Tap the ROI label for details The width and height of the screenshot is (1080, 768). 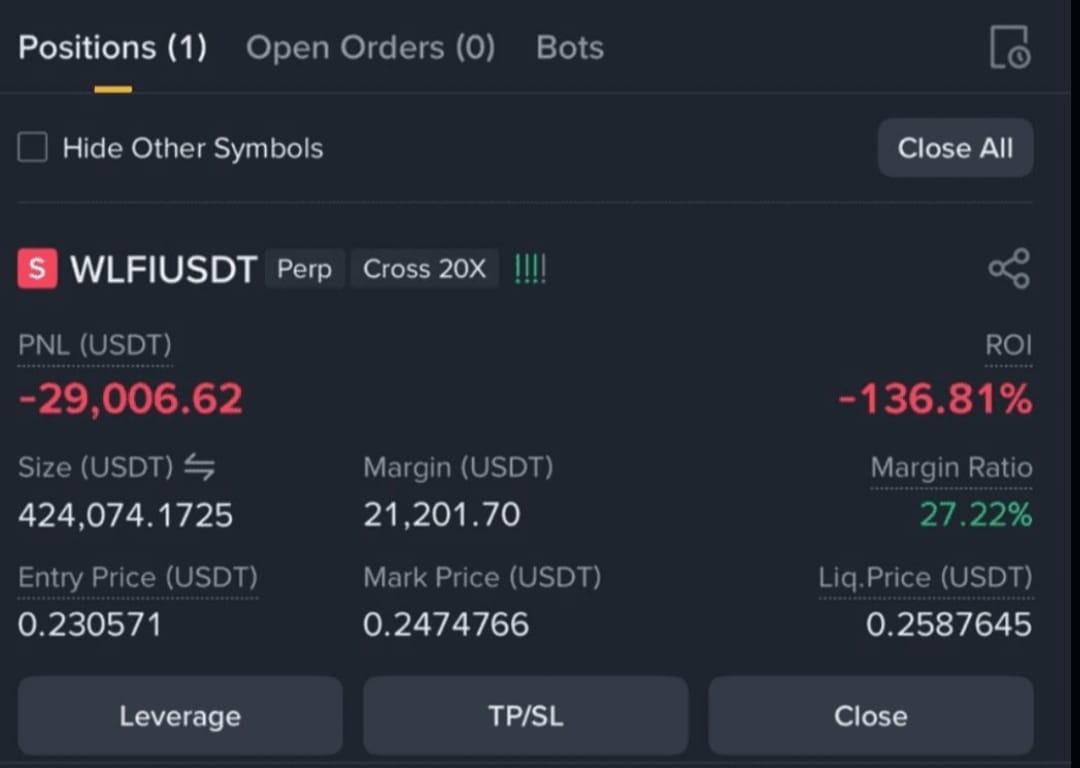(1008, 345)
